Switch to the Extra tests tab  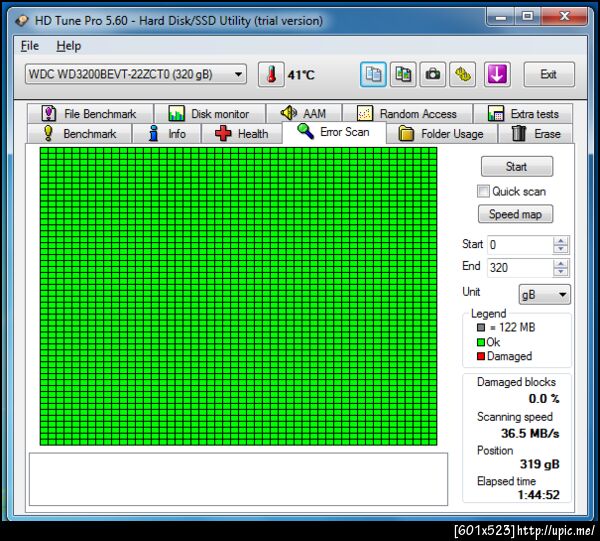pyautogui.click(x=523, y=114)
